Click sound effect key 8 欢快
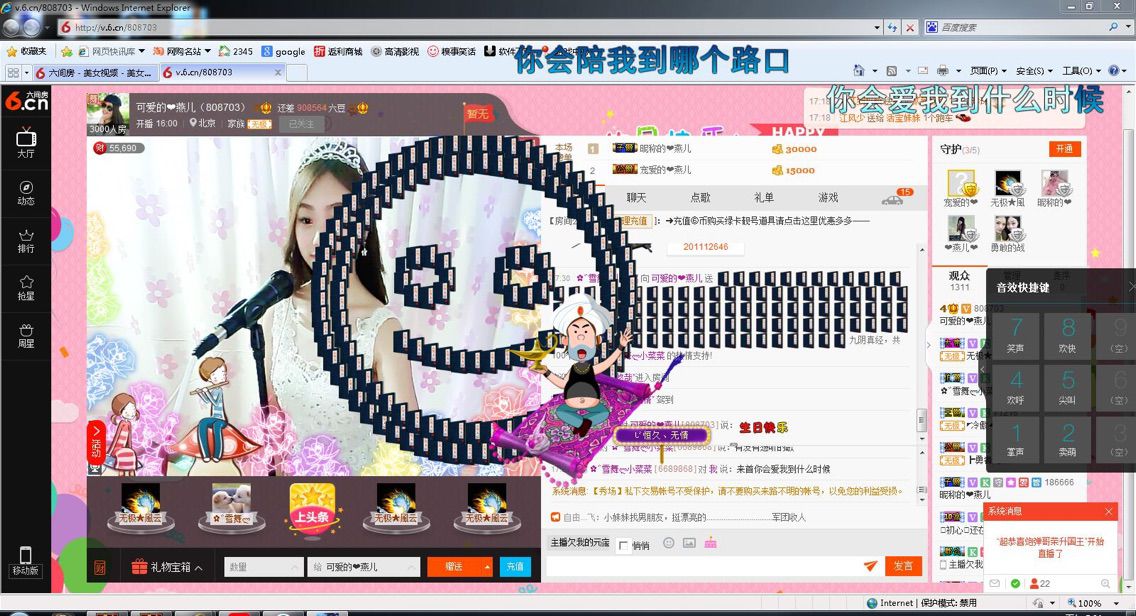Screen dimensions: 1136x616 pyautogui.click(x=1068, y=336)
